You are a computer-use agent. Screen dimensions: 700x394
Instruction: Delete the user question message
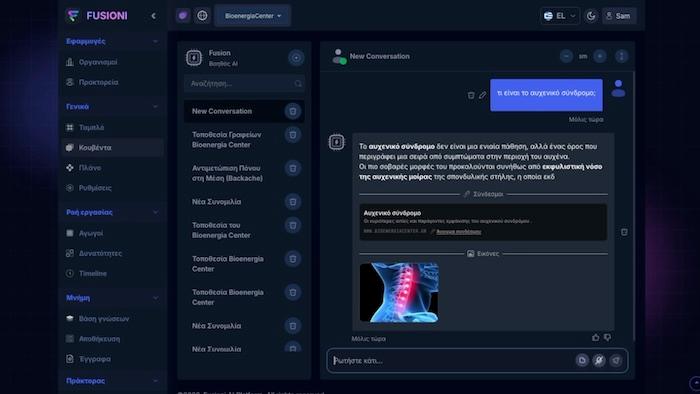(x=471, y=95)
